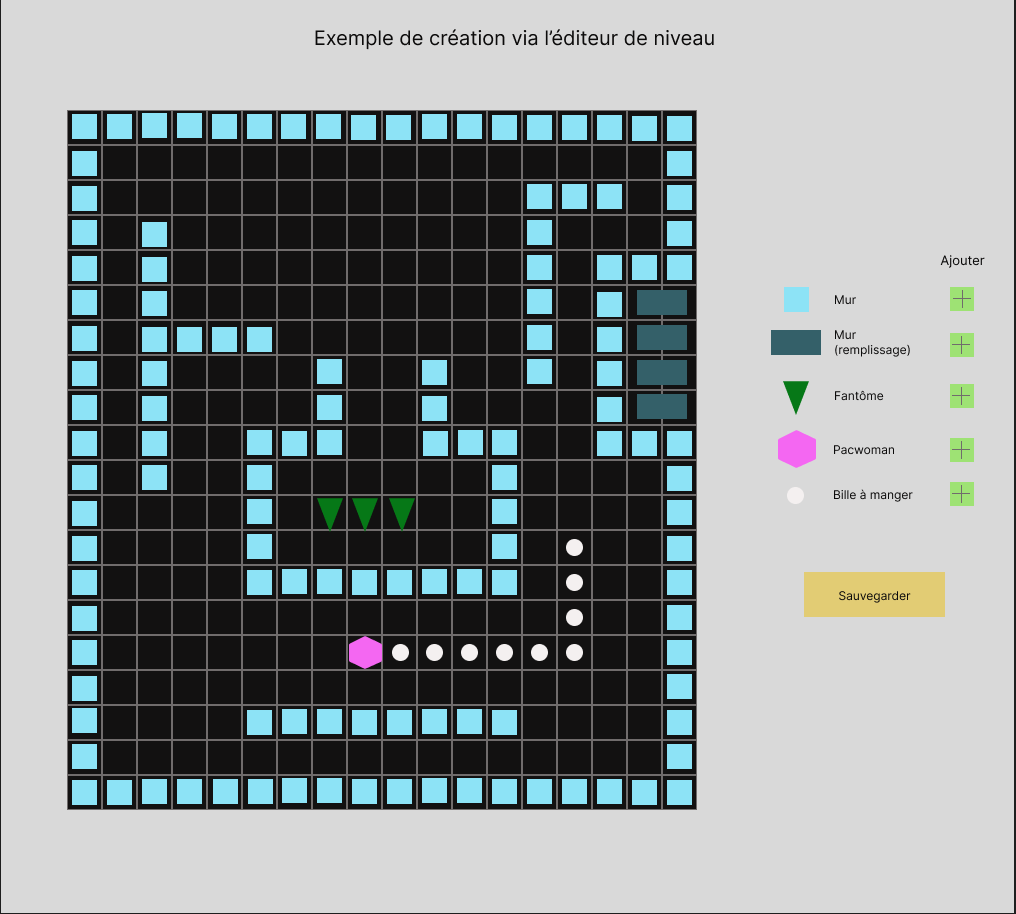Click the top-right corner wall tile
Screen dimensions: 1016x914
(x=679, y=128)
